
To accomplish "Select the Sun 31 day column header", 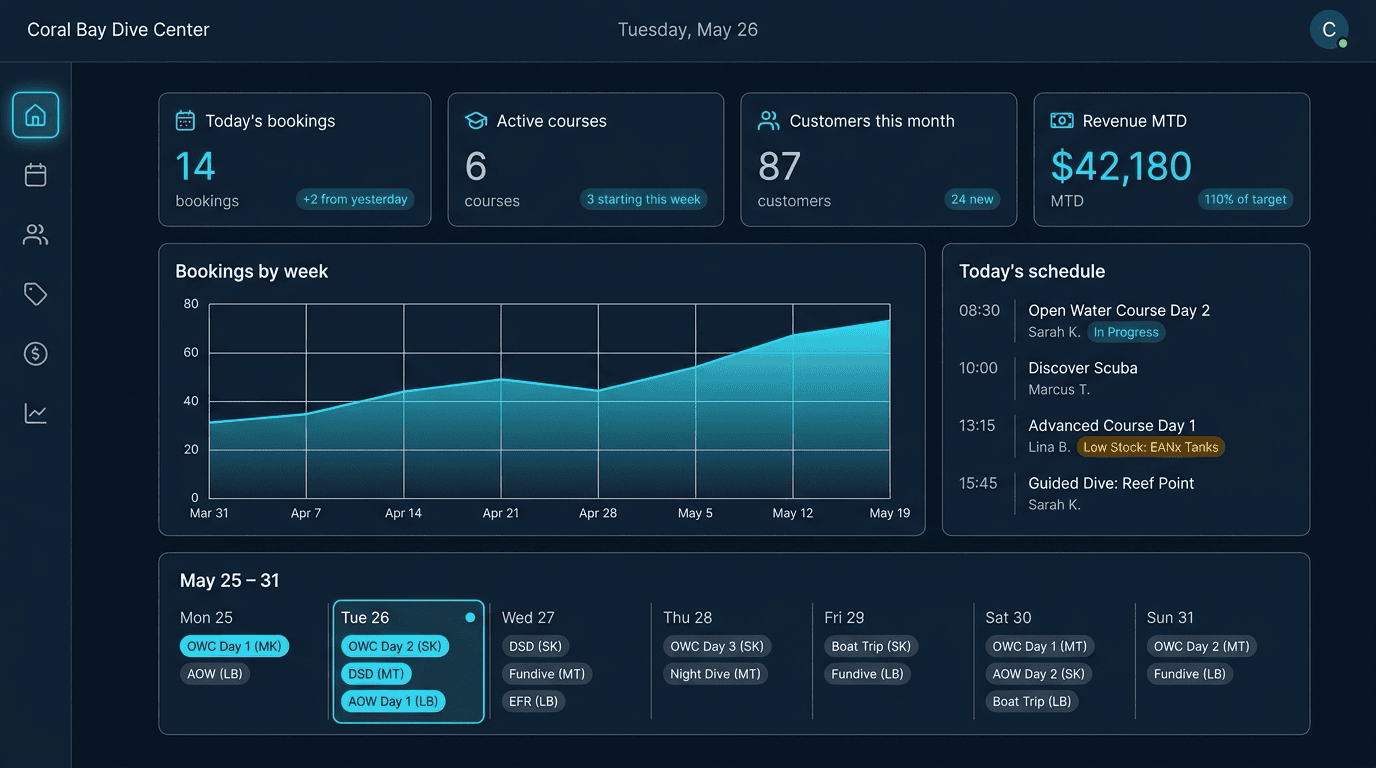I will point(1170,618).
